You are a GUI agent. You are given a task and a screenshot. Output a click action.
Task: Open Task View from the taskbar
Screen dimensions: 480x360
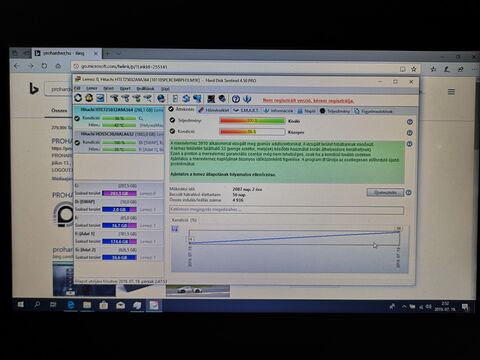pos(53,305)
